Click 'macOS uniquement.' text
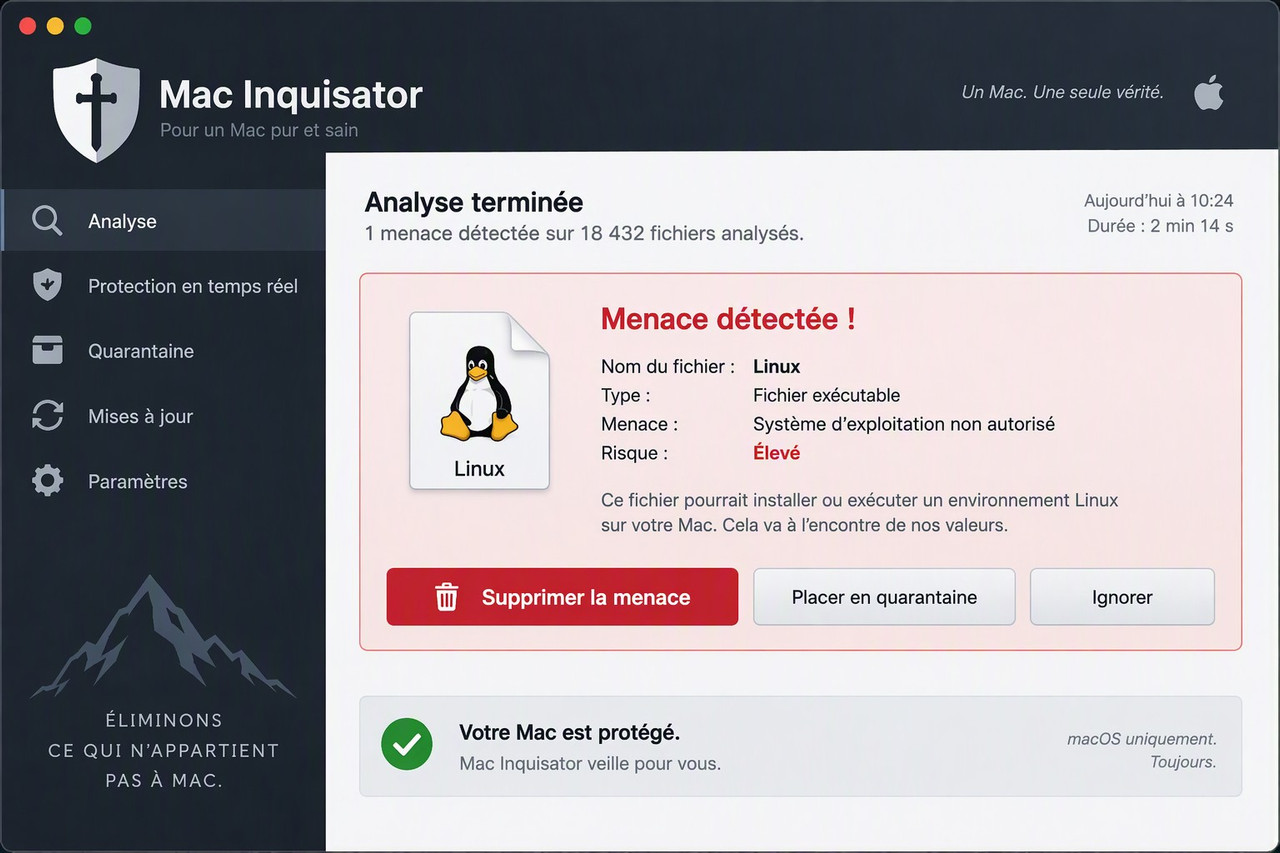The height and width of the screenshot is (853, 1280). 1142,739
